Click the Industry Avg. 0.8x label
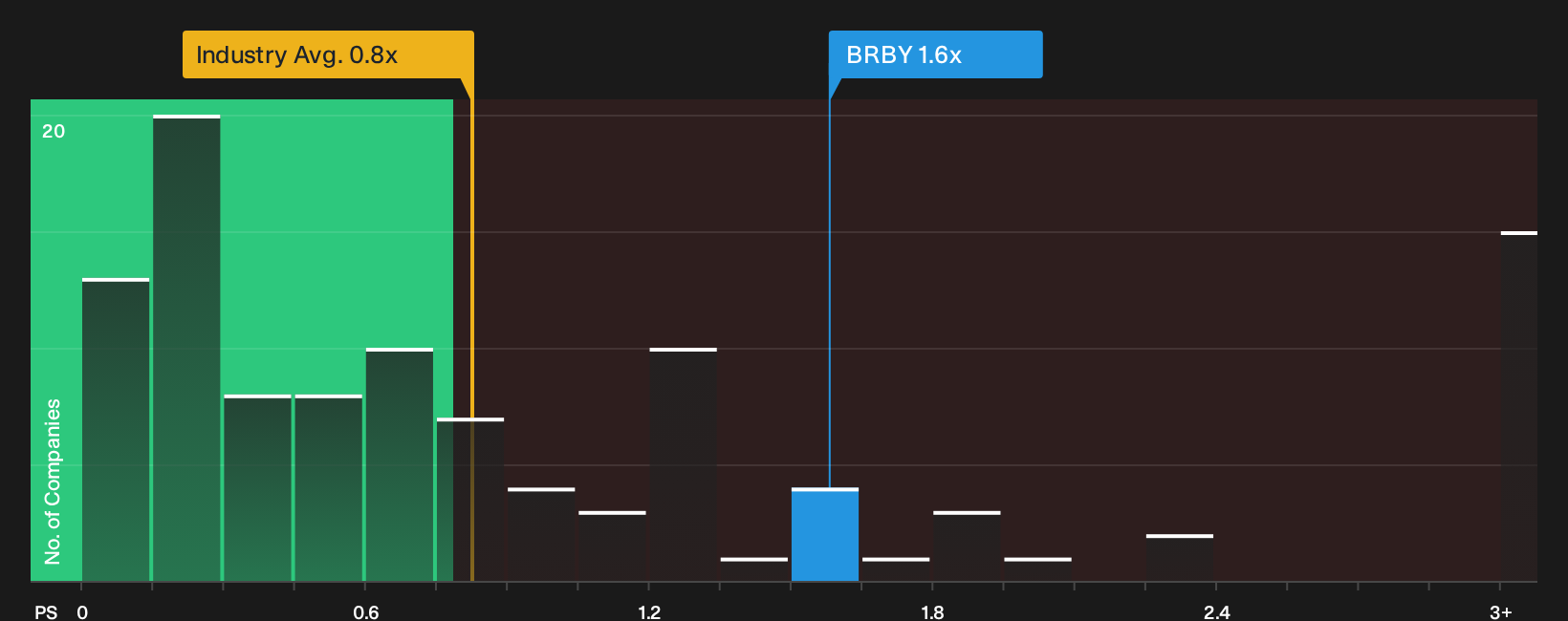 (x=328, y=54)
